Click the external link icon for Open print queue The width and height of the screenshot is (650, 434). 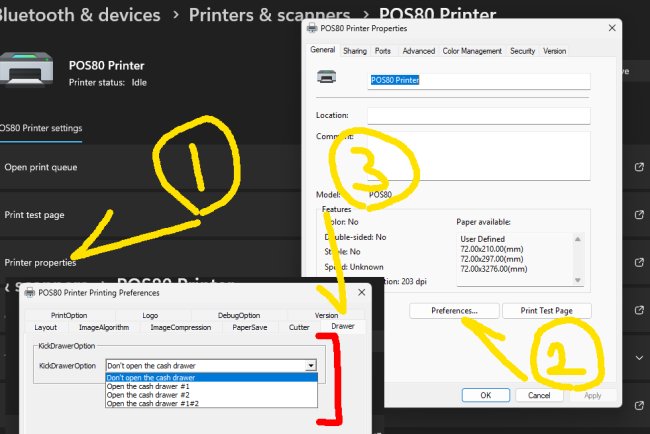tap(639, 167)
